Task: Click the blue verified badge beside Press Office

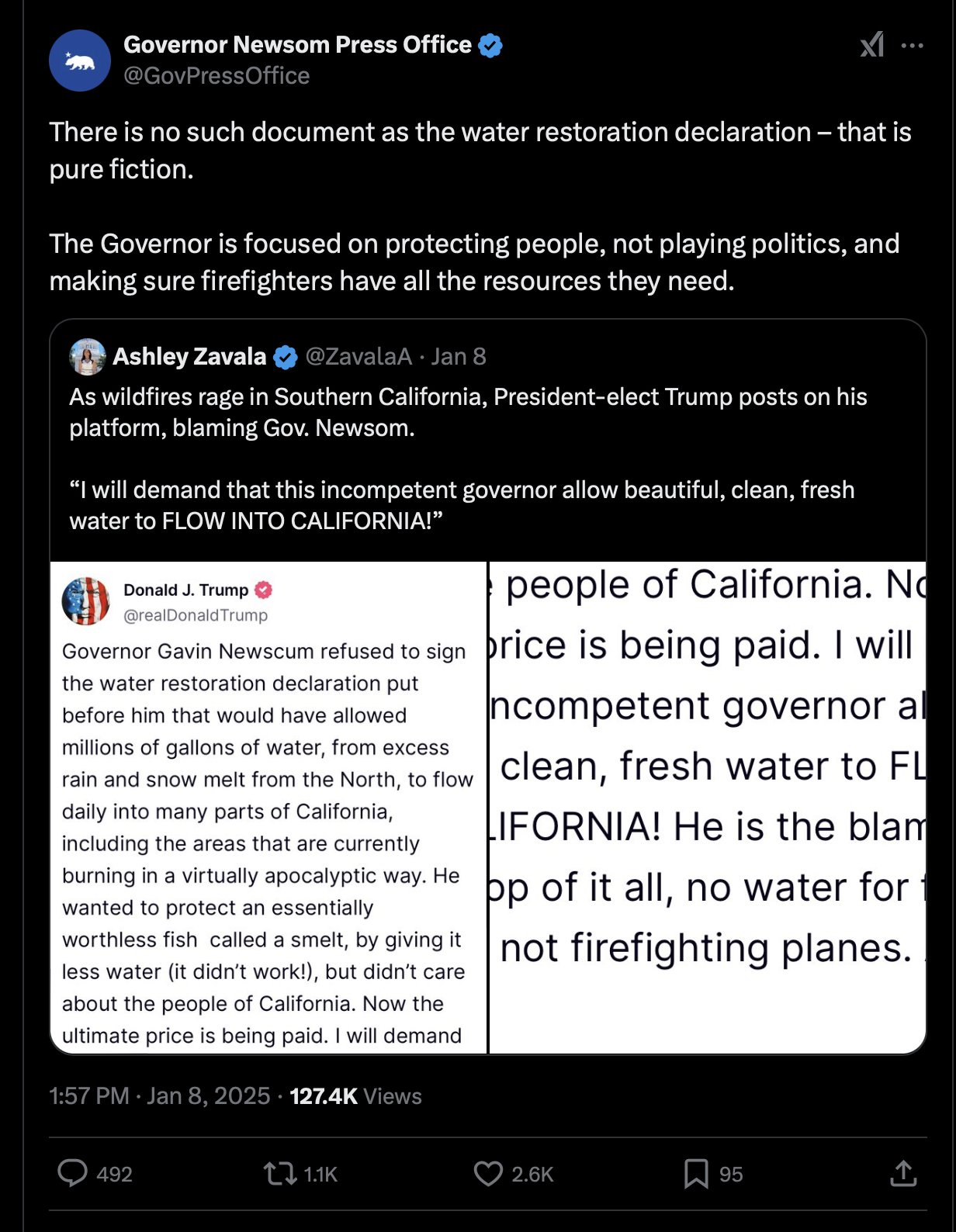Action: pos(490,46)
